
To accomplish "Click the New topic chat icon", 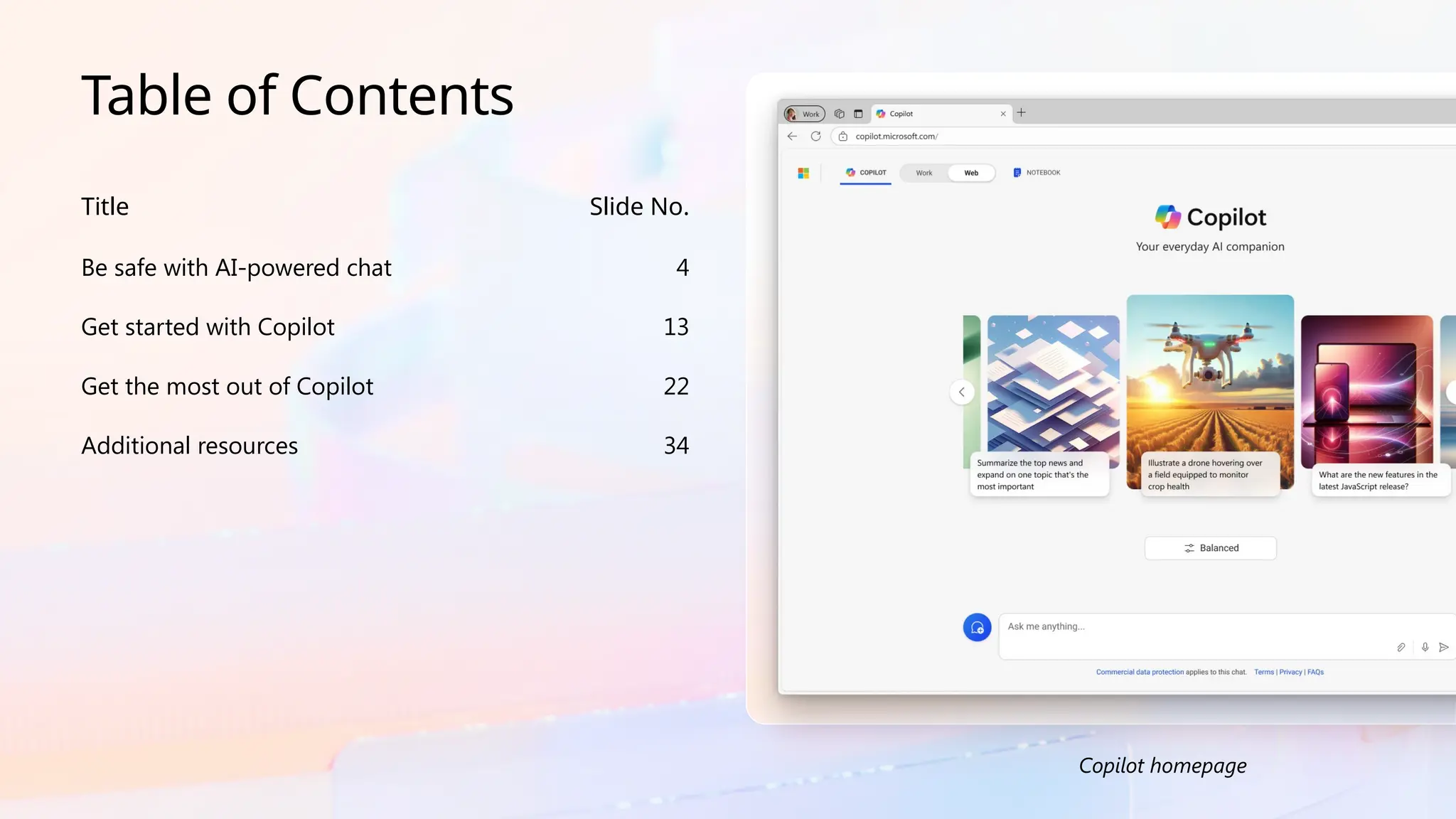I will (x=977, y=628).
